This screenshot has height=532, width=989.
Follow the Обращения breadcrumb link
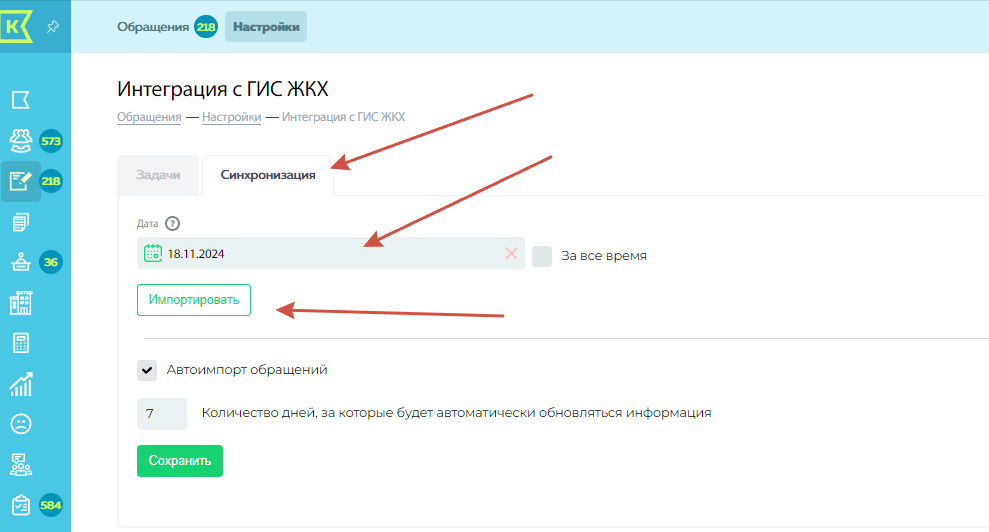pyautogui.click(x=149, y=117)
